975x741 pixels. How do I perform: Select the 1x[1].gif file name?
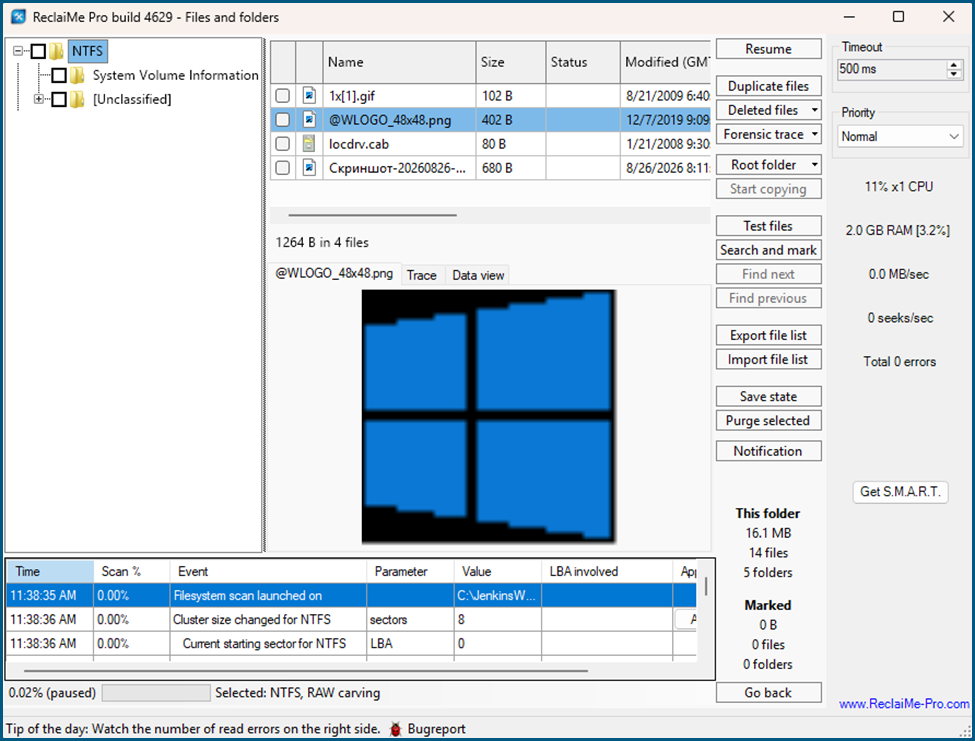(352, 96)
